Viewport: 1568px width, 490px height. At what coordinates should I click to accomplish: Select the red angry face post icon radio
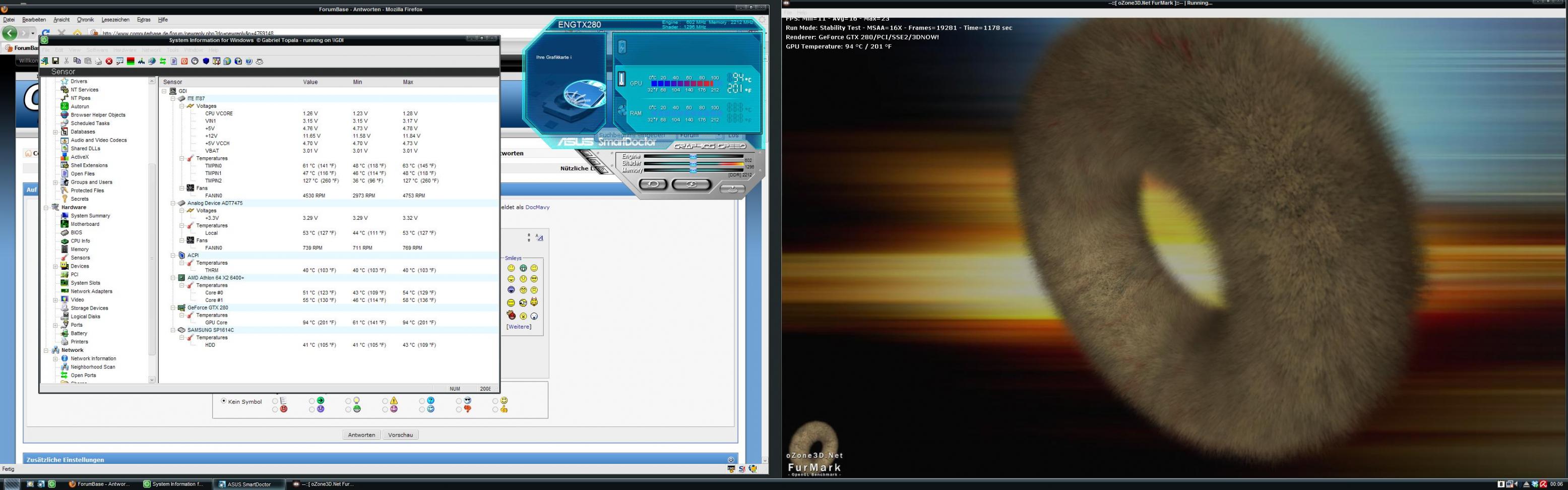(x=275, y=410)
